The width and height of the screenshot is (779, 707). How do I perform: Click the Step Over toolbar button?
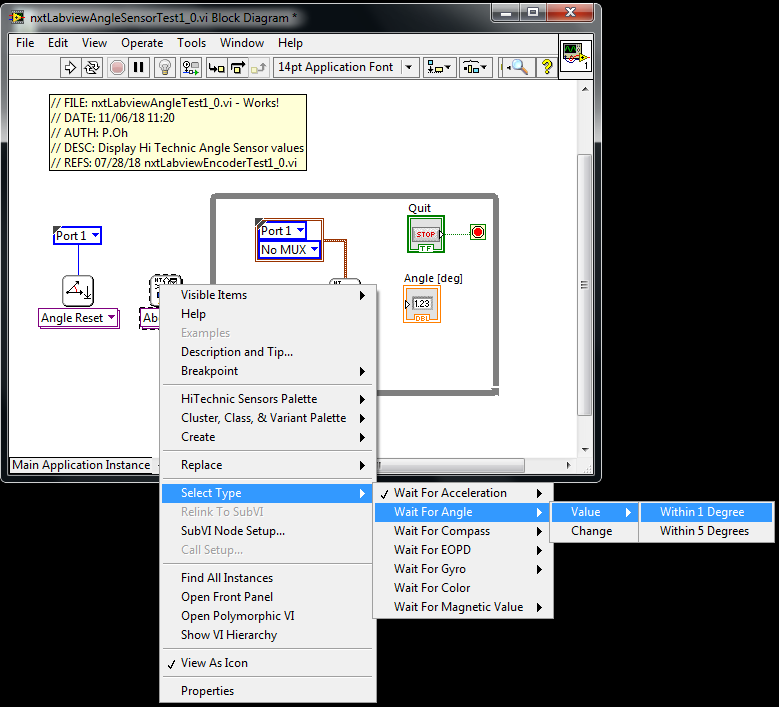[237, 67]
